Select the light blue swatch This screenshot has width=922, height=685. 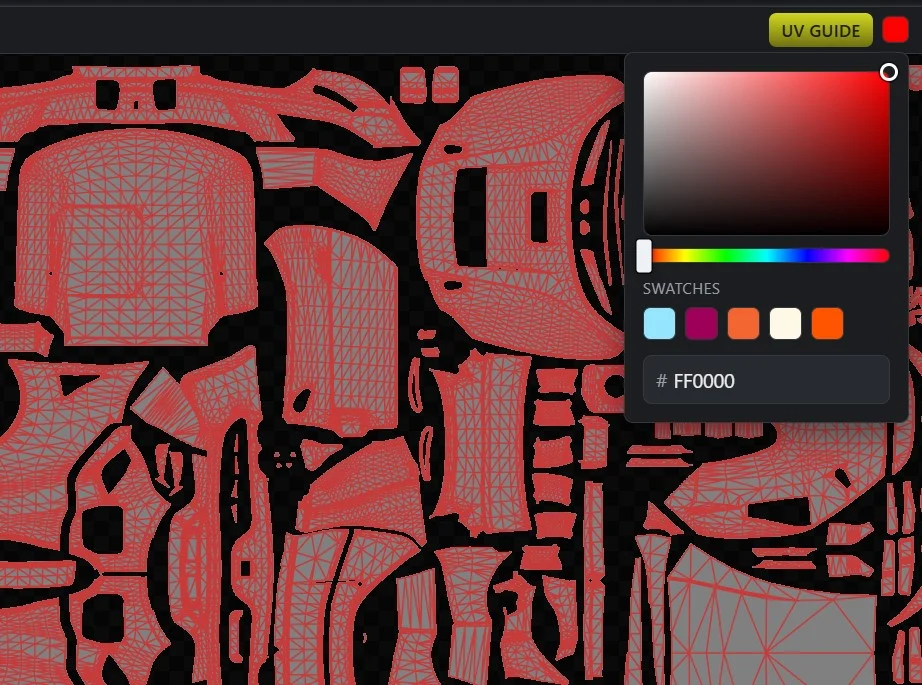(x=659, y=323)
